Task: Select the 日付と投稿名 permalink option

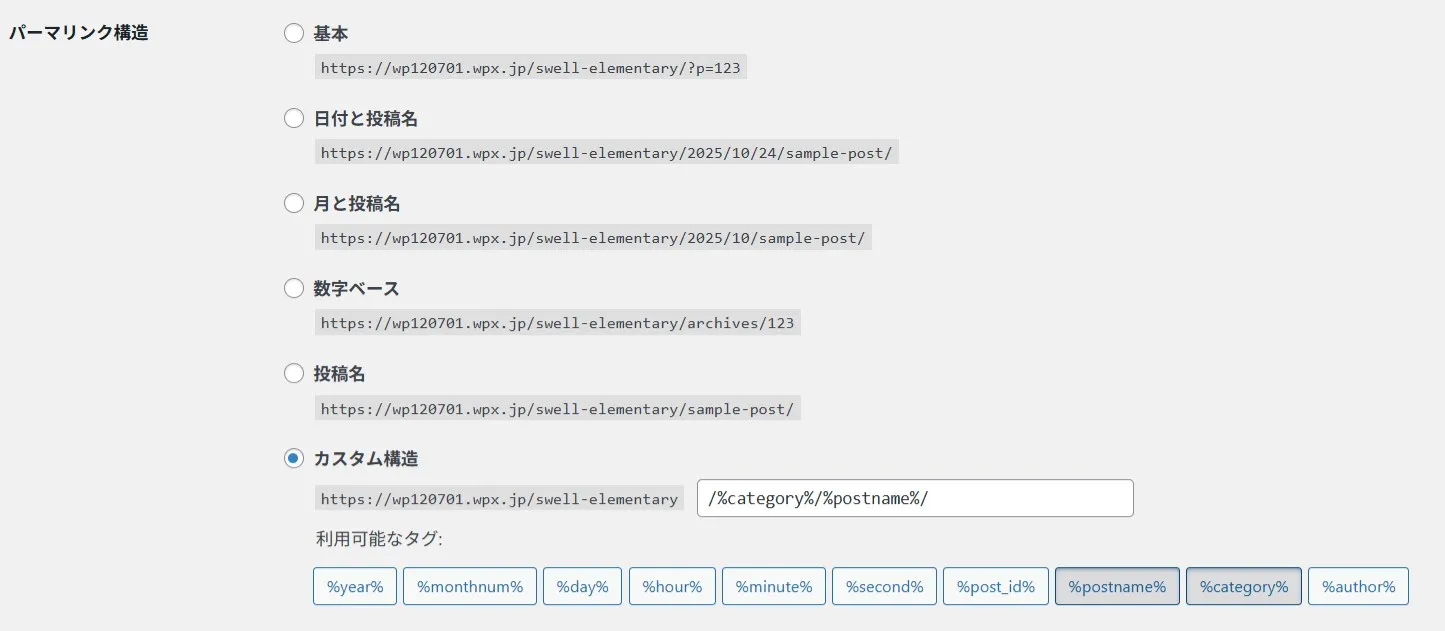Action: 294,118
